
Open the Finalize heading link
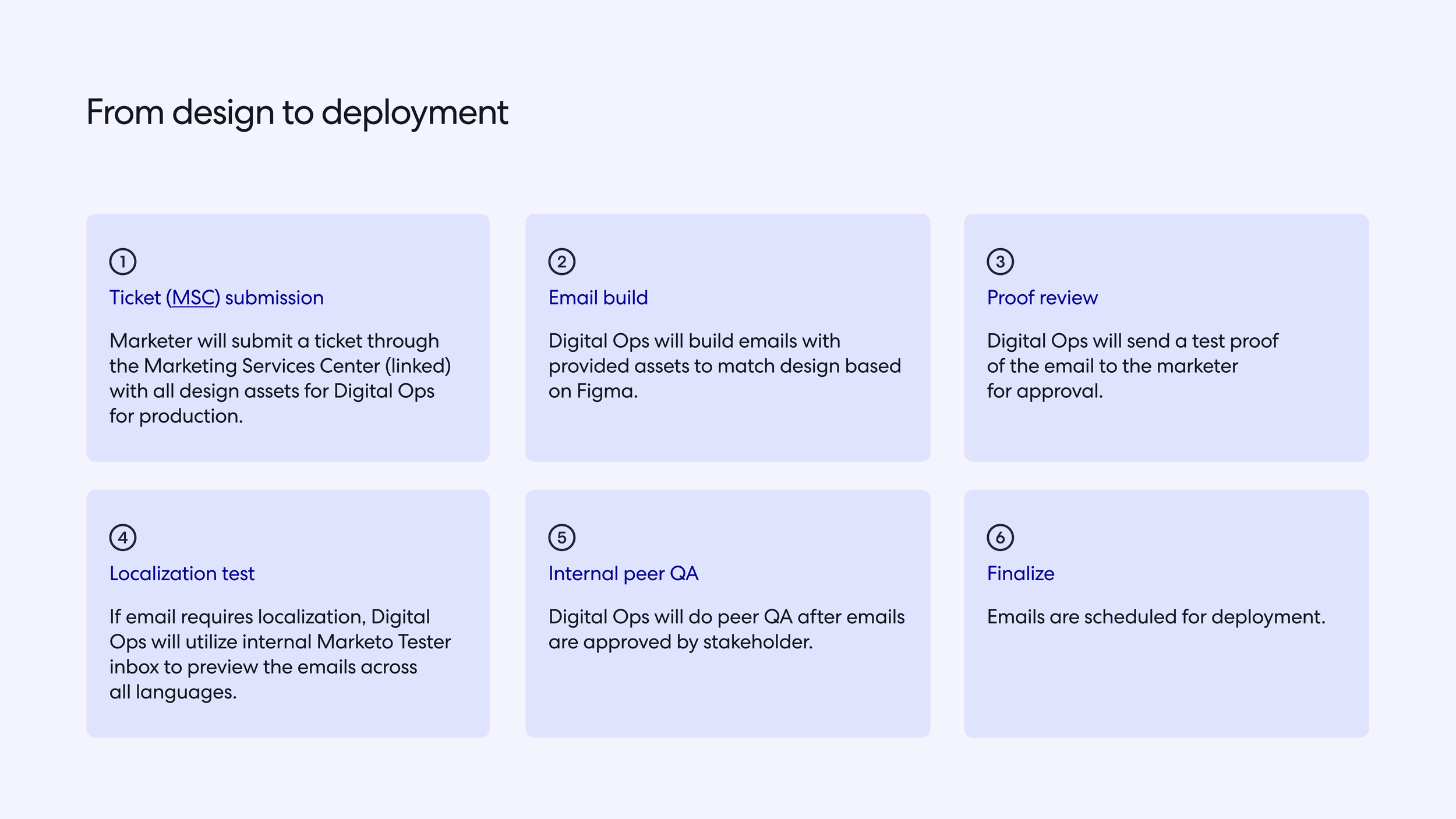(1020, 573)
